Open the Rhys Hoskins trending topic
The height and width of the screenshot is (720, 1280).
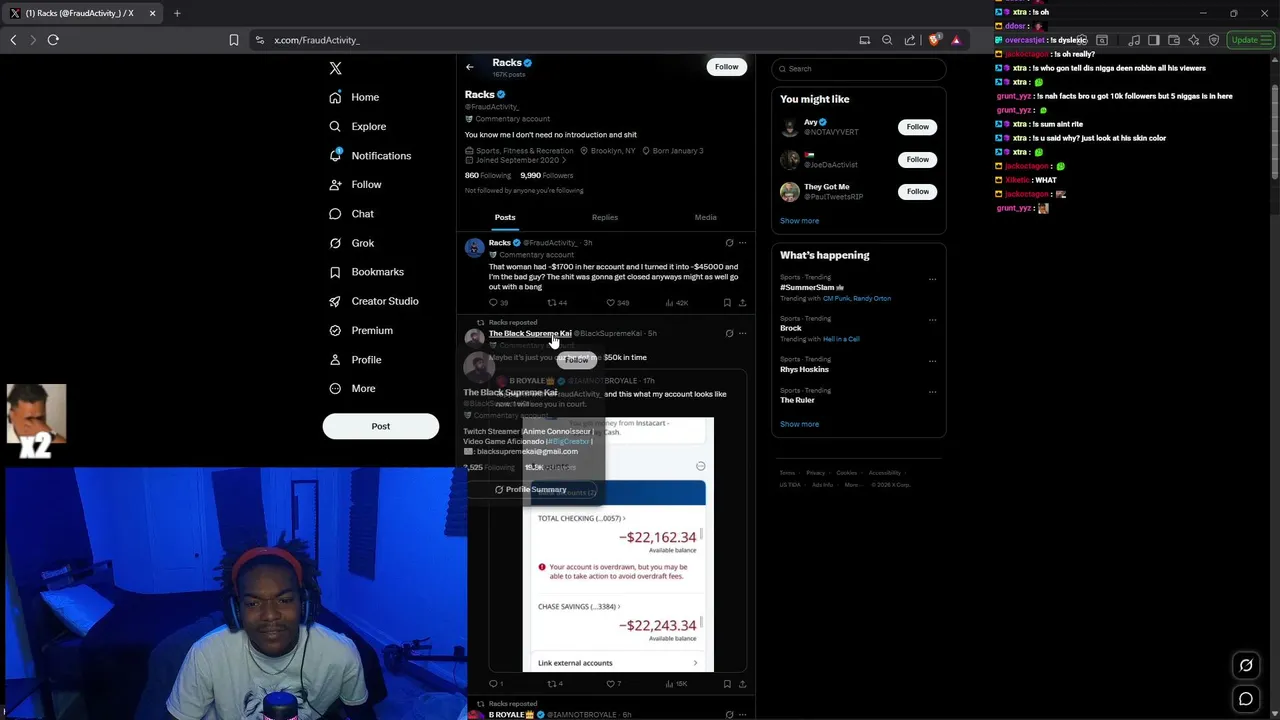point(804,369)
